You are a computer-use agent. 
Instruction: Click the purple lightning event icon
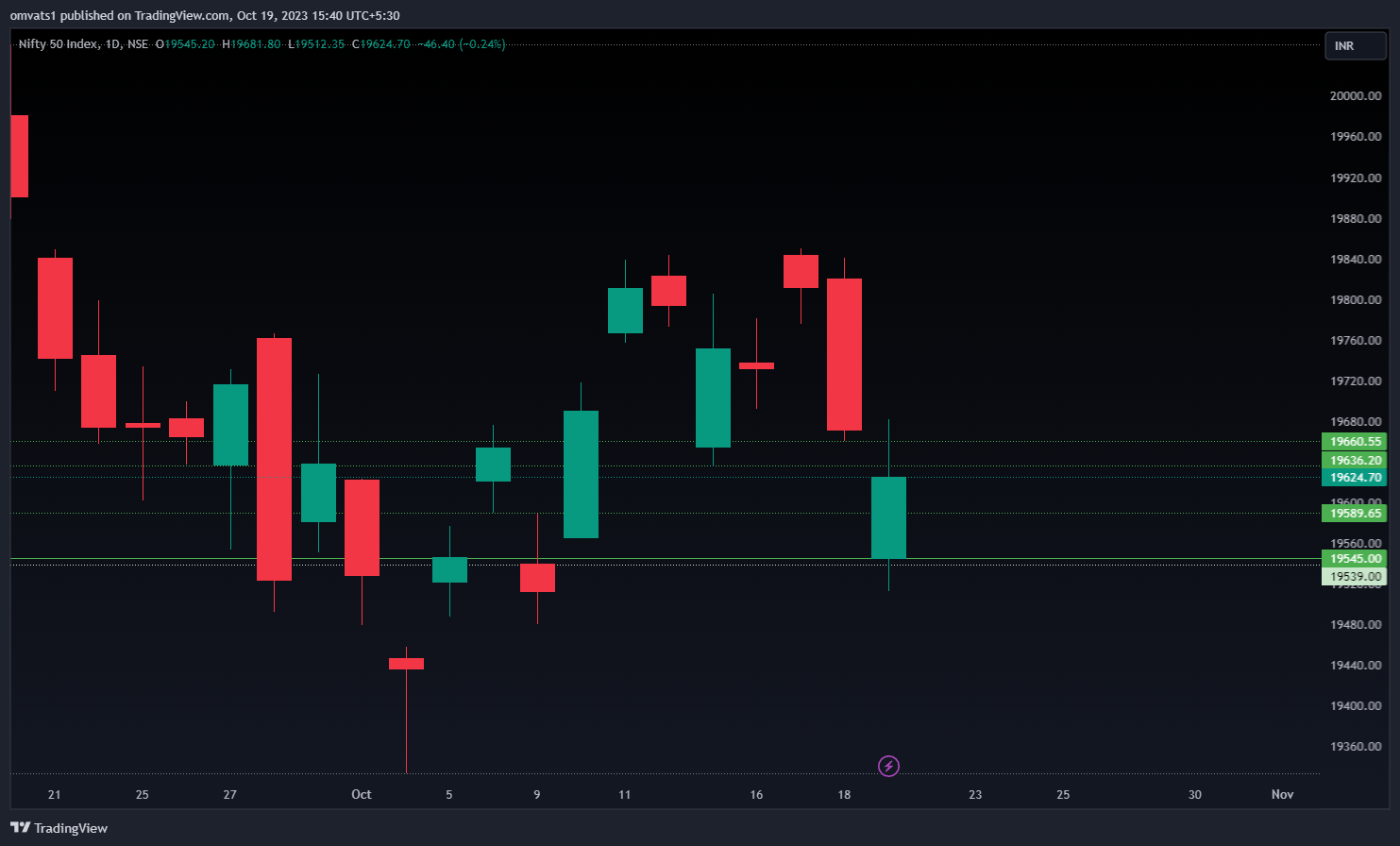[x=888, y=766]
